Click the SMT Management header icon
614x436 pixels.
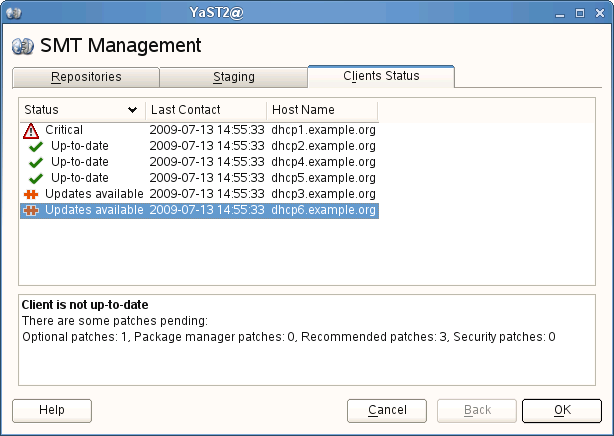[22, 46]
